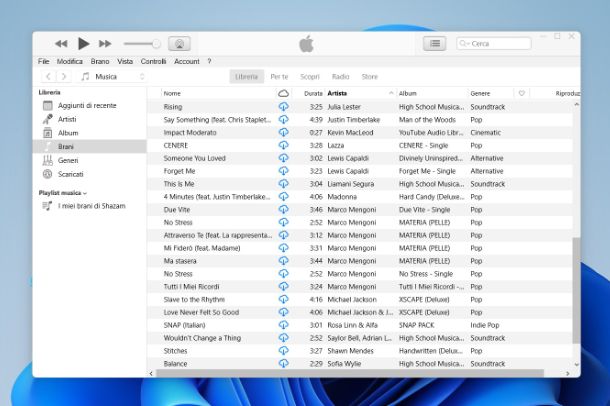Screen dimensions: 610x406
Task: Switch to the Scopri tab
Action: coord(310,77)
